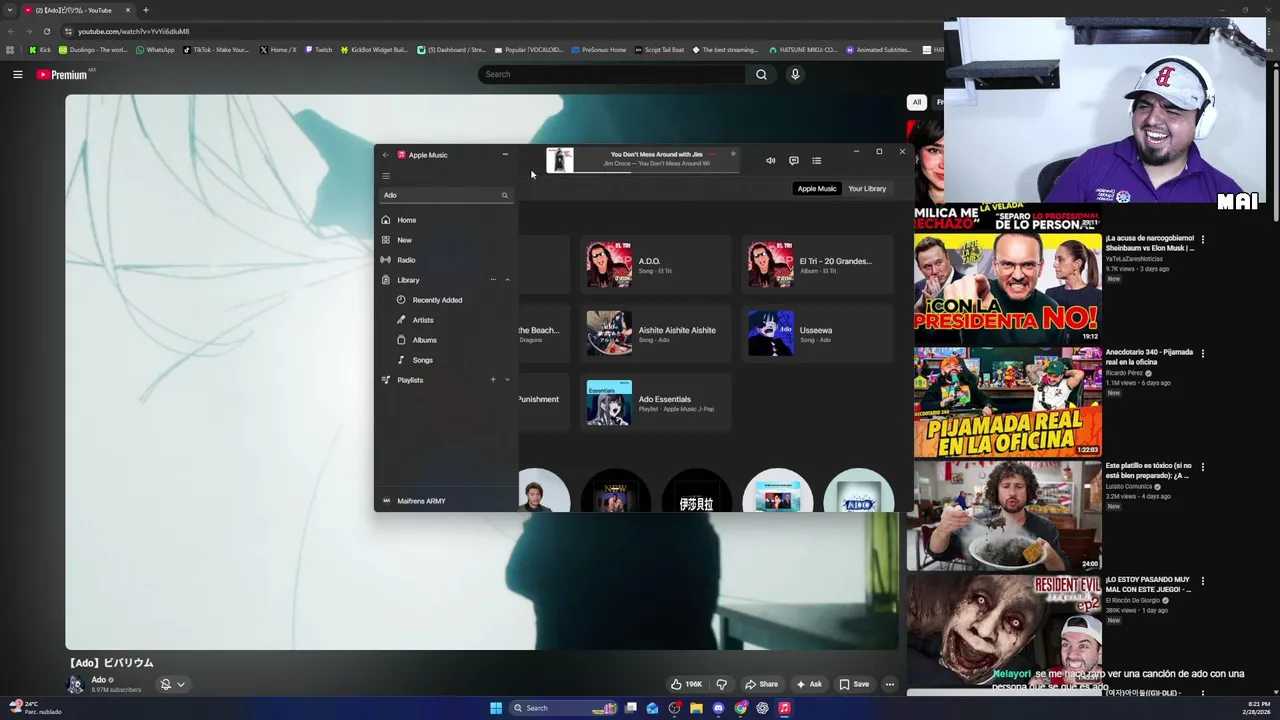Click the Apple Music search field
This screenshot has width=1280, height=720.
click(x=446, y=195)
